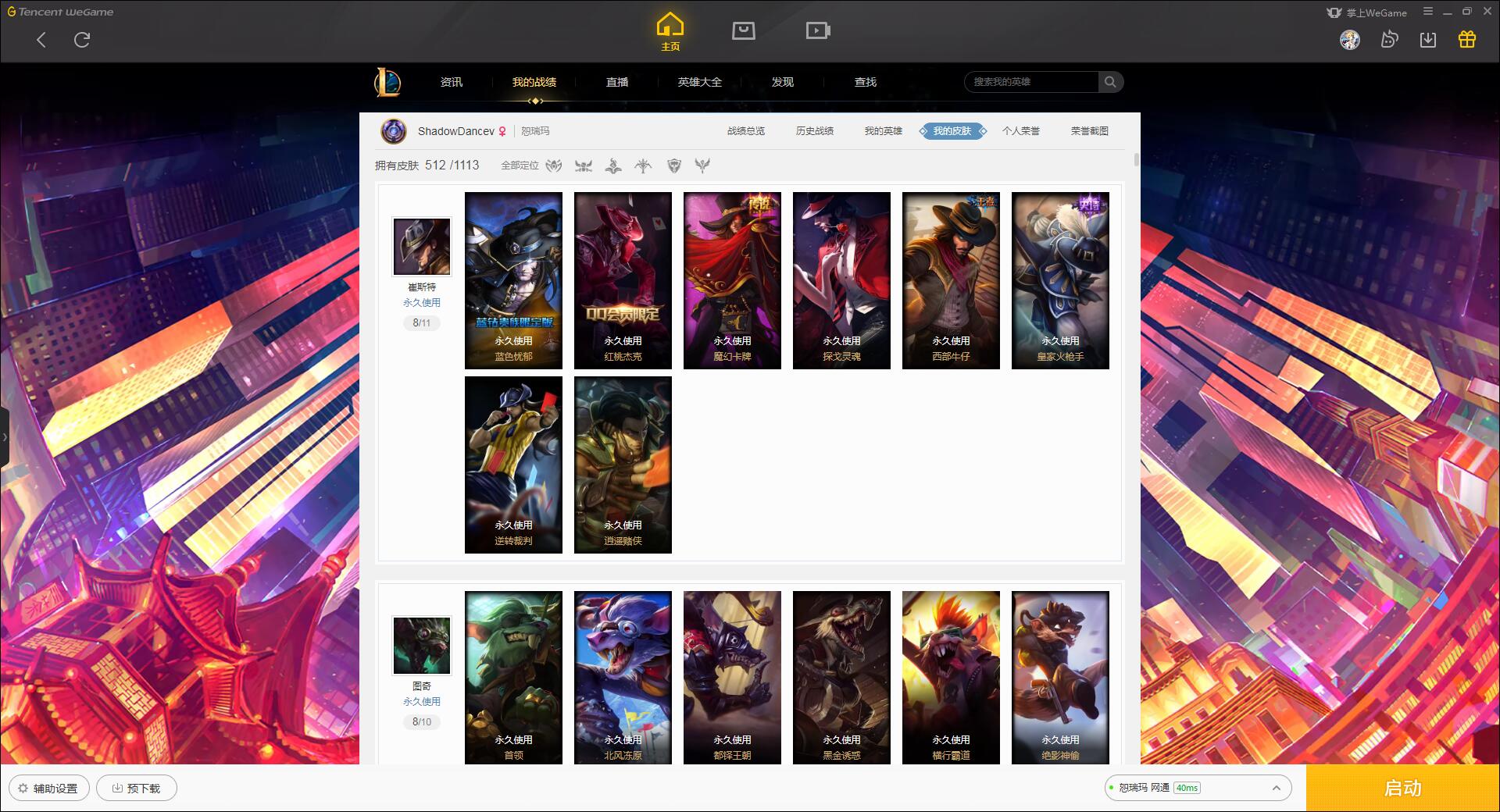Switch to 英雄大全 champions tab

point(700,82)
